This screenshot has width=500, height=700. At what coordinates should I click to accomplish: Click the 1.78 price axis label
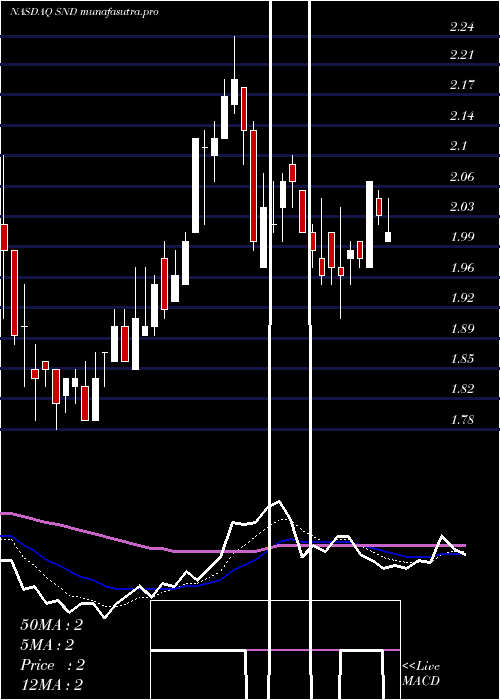[x=462, y=420]
